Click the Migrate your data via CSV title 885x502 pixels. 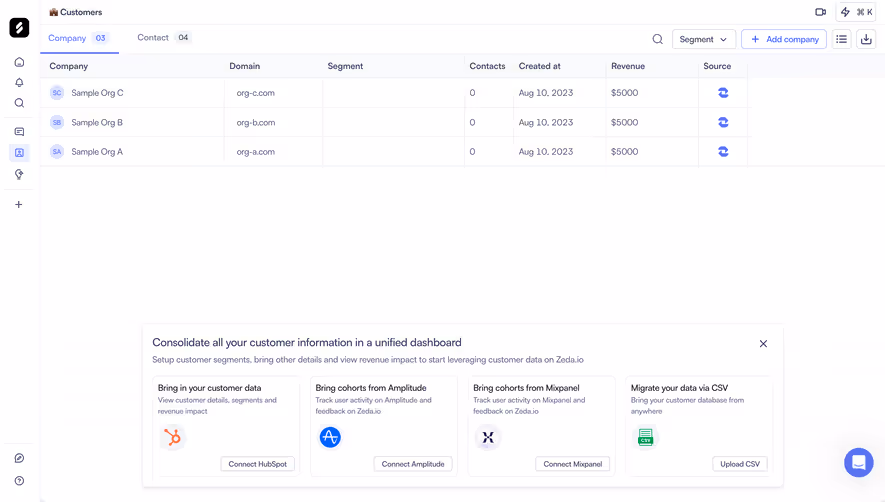[x=679, y=388]
